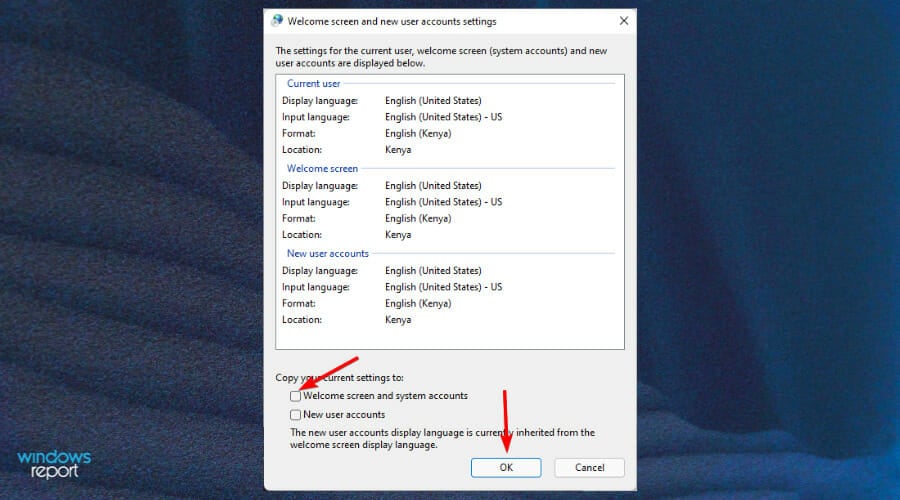
Task: Select the Welcome screen section header
Action: pyautogui.click(x=322, y=169)
